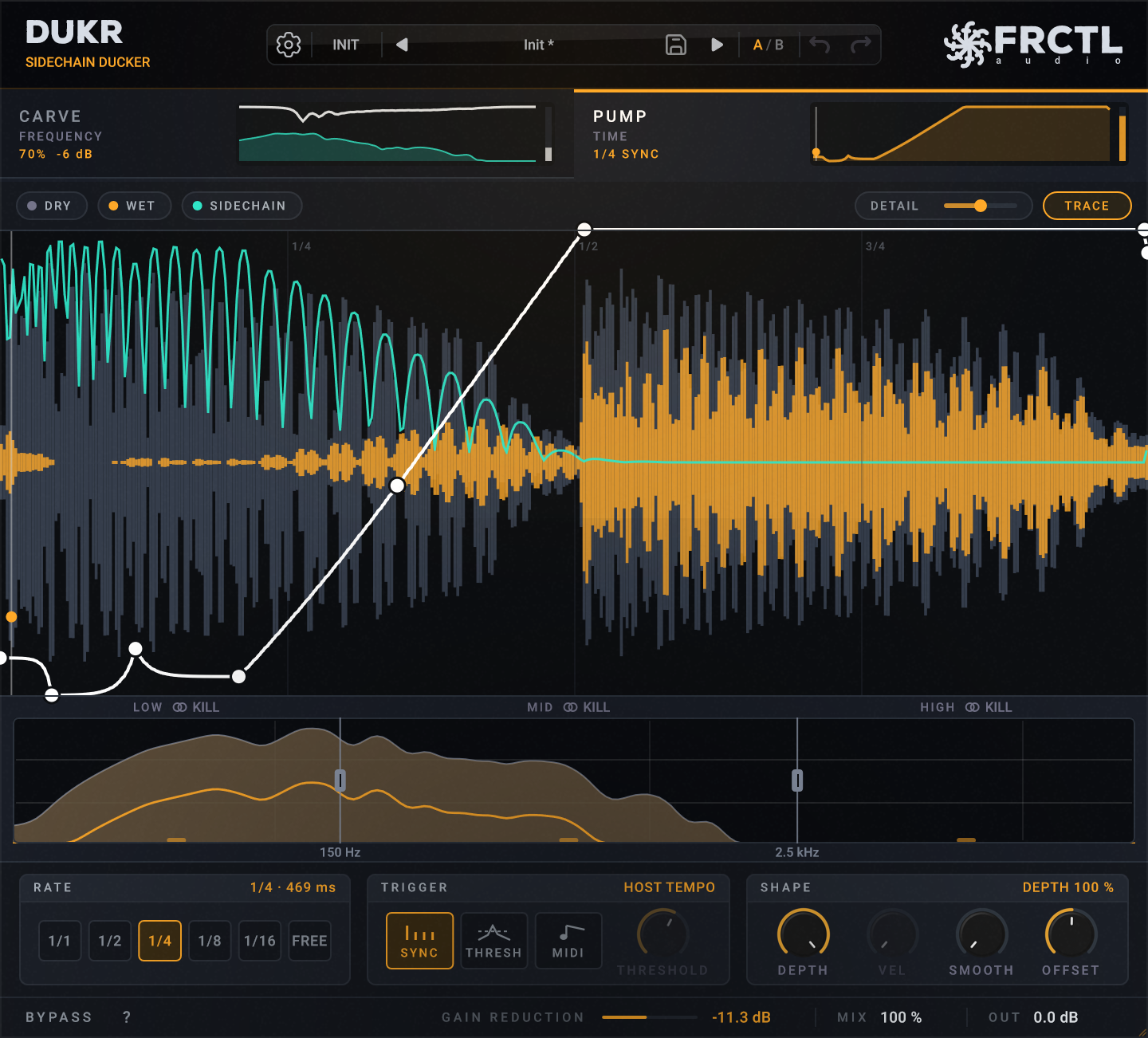Switch the A / B comparison
Viewport: 1148px width, 1038px height.
pyautogui.click(x=769, y=45)
